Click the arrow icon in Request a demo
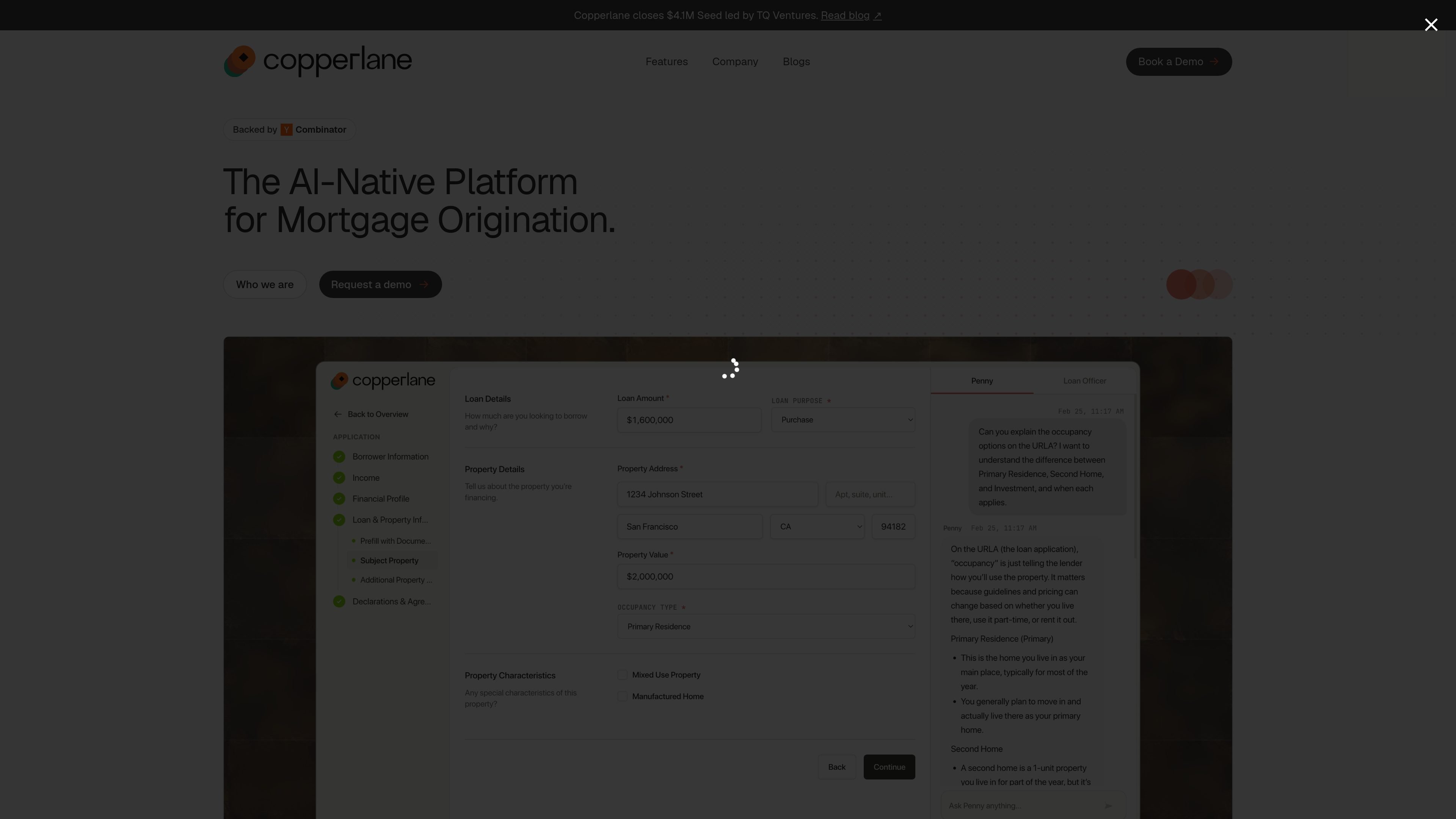This screenshot has width=1456, height=819. pos(425,285)
